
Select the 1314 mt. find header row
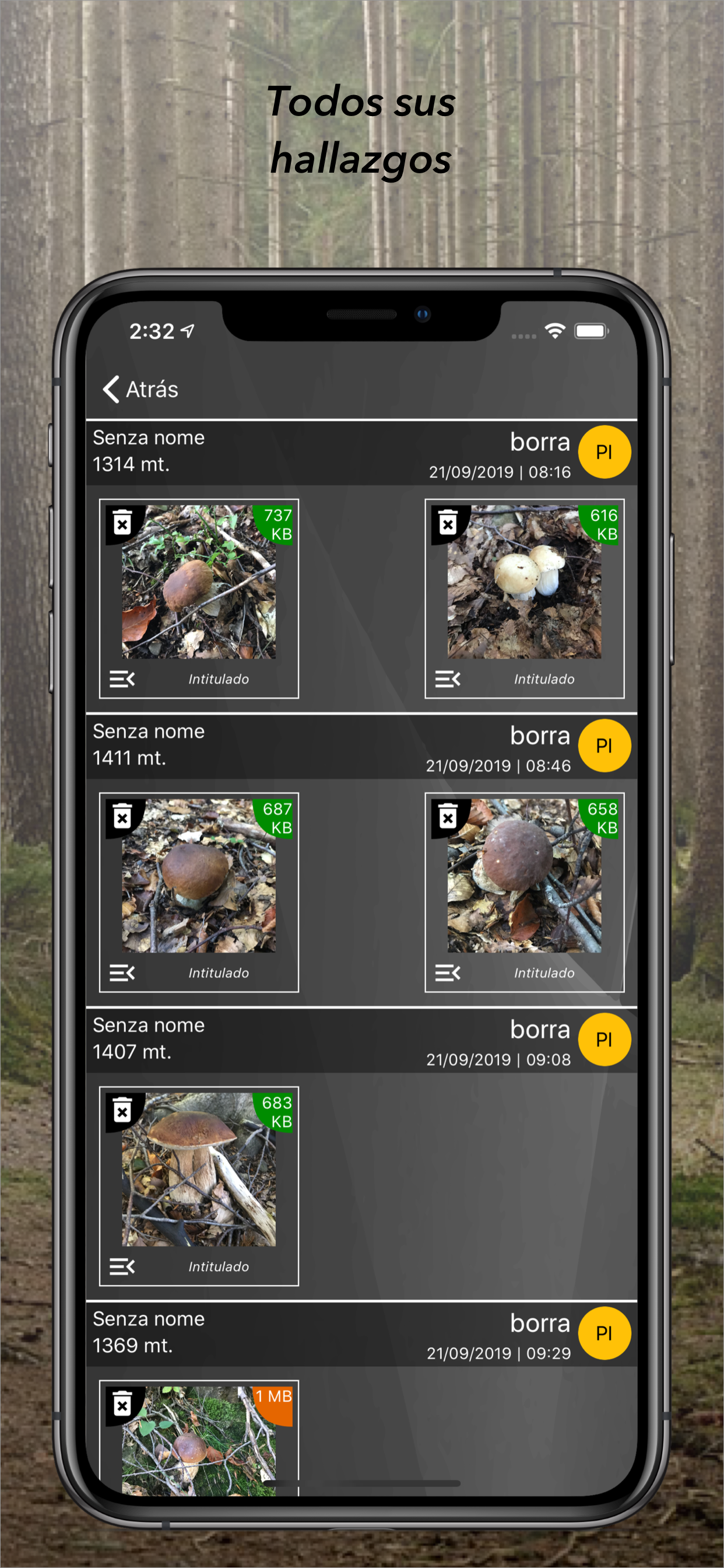[x=361, y=452]
